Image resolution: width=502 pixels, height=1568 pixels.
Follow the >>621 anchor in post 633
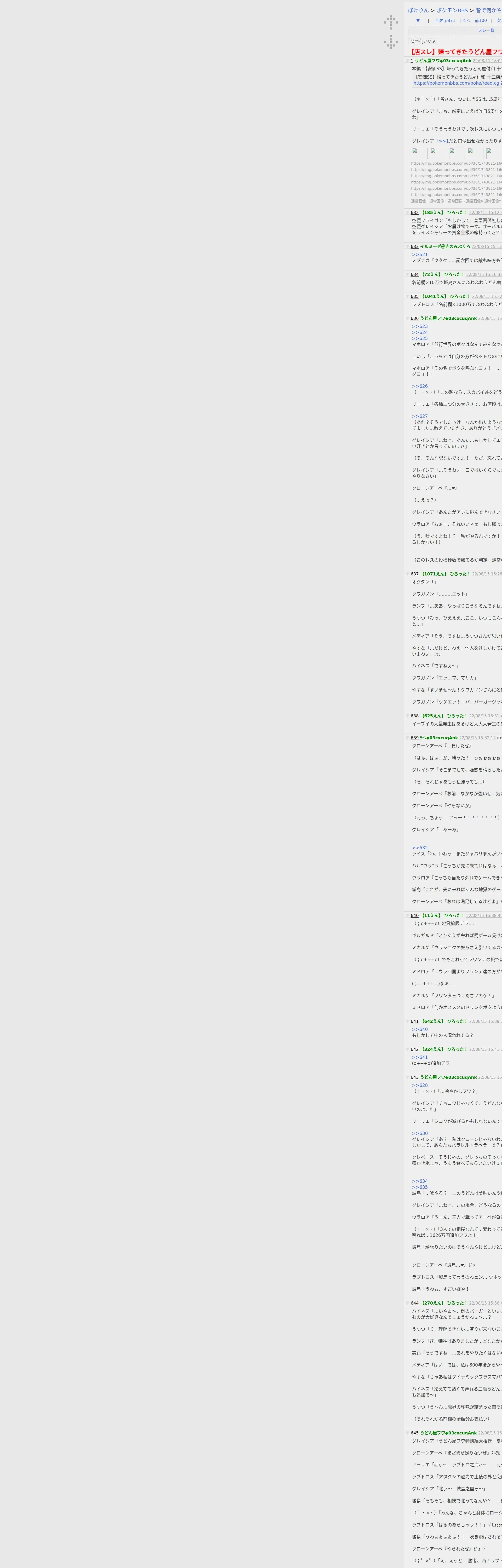click(x=420, y=255)
